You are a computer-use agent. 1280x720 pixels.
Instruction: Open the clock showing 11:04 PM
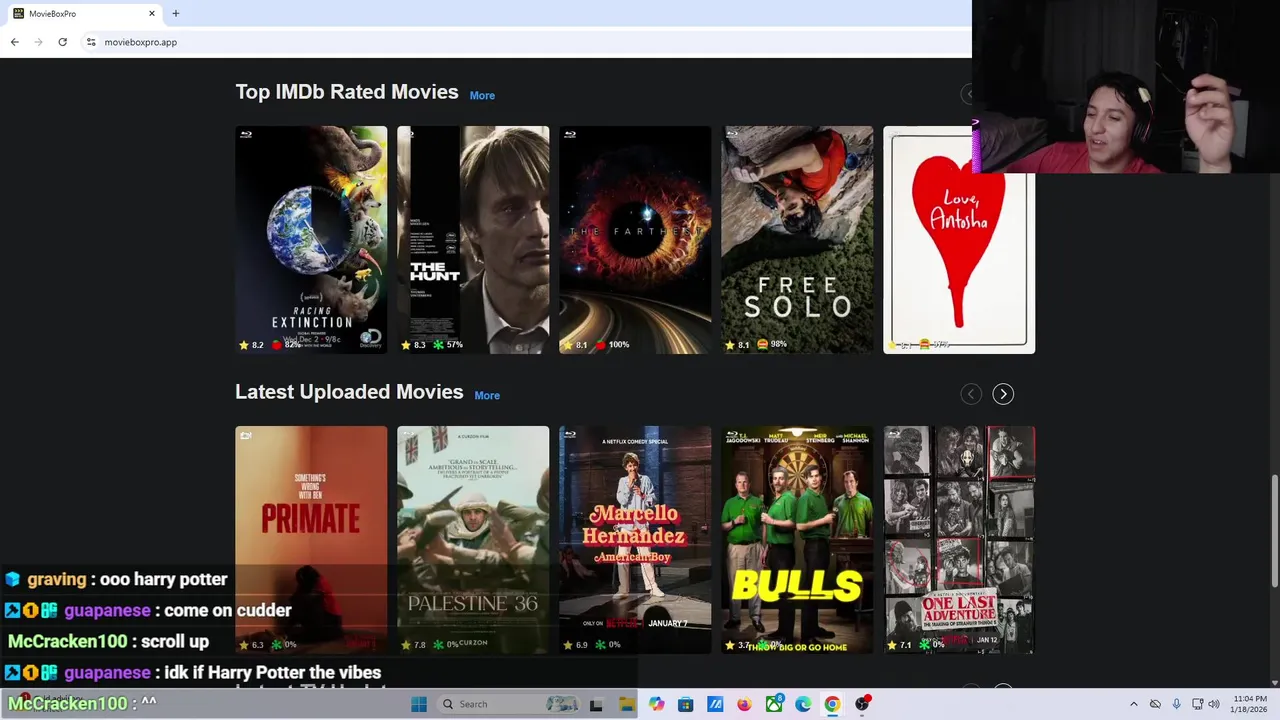click(x=1250, y=704)
